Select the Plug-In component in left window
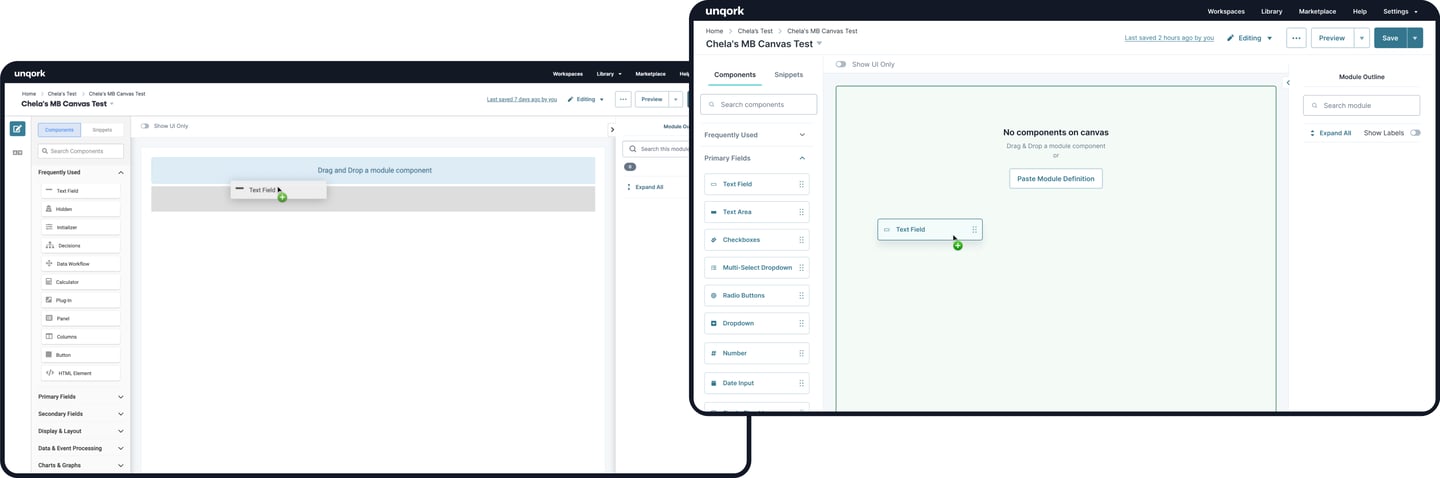This screenshot has height=478, width=1440. coord(80,300)
